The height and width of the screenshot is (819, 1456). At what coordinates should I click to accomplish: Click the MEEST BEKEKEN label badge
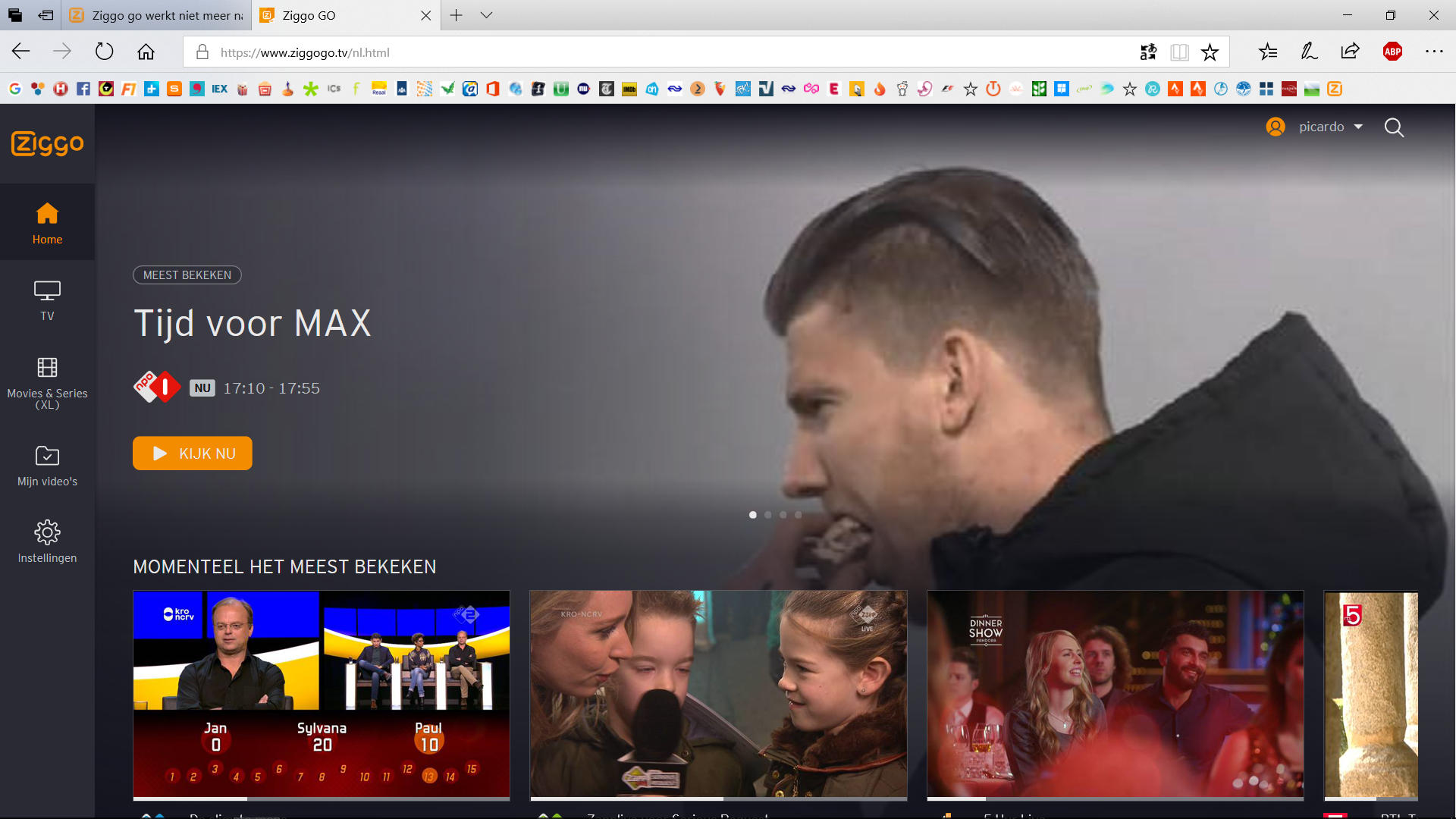pyautogui.click(x=187, y=275)
